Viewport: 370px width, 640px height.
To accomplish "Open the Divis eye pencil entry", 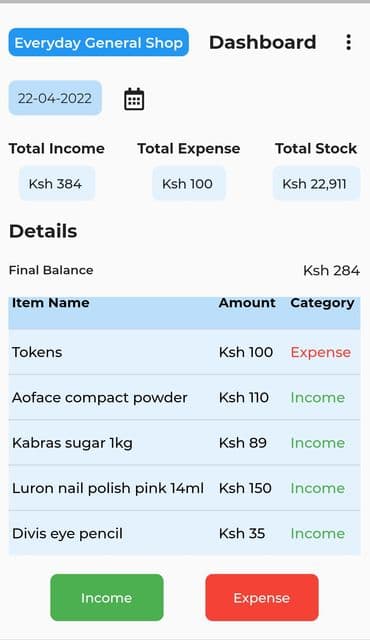I will 184,533.
